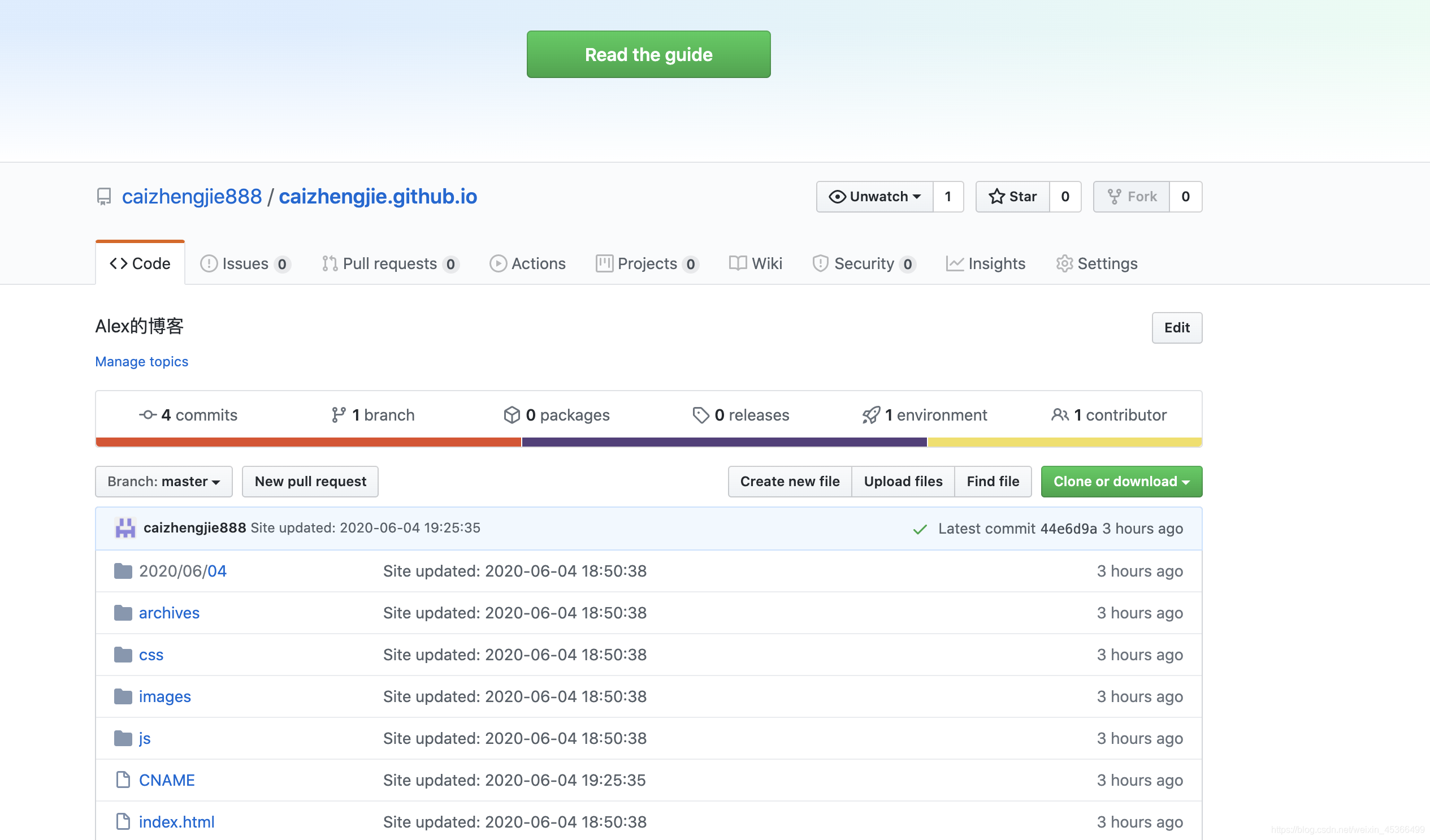View the 1 branch list
The width and height of the screenshot is (1430, 840).
[x=374, y=415]
